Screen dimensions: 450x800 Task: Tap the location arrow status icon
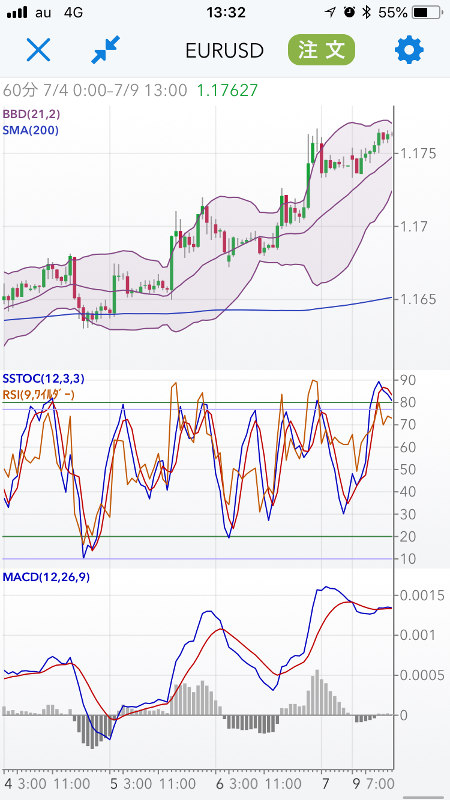tap(331, 13)
